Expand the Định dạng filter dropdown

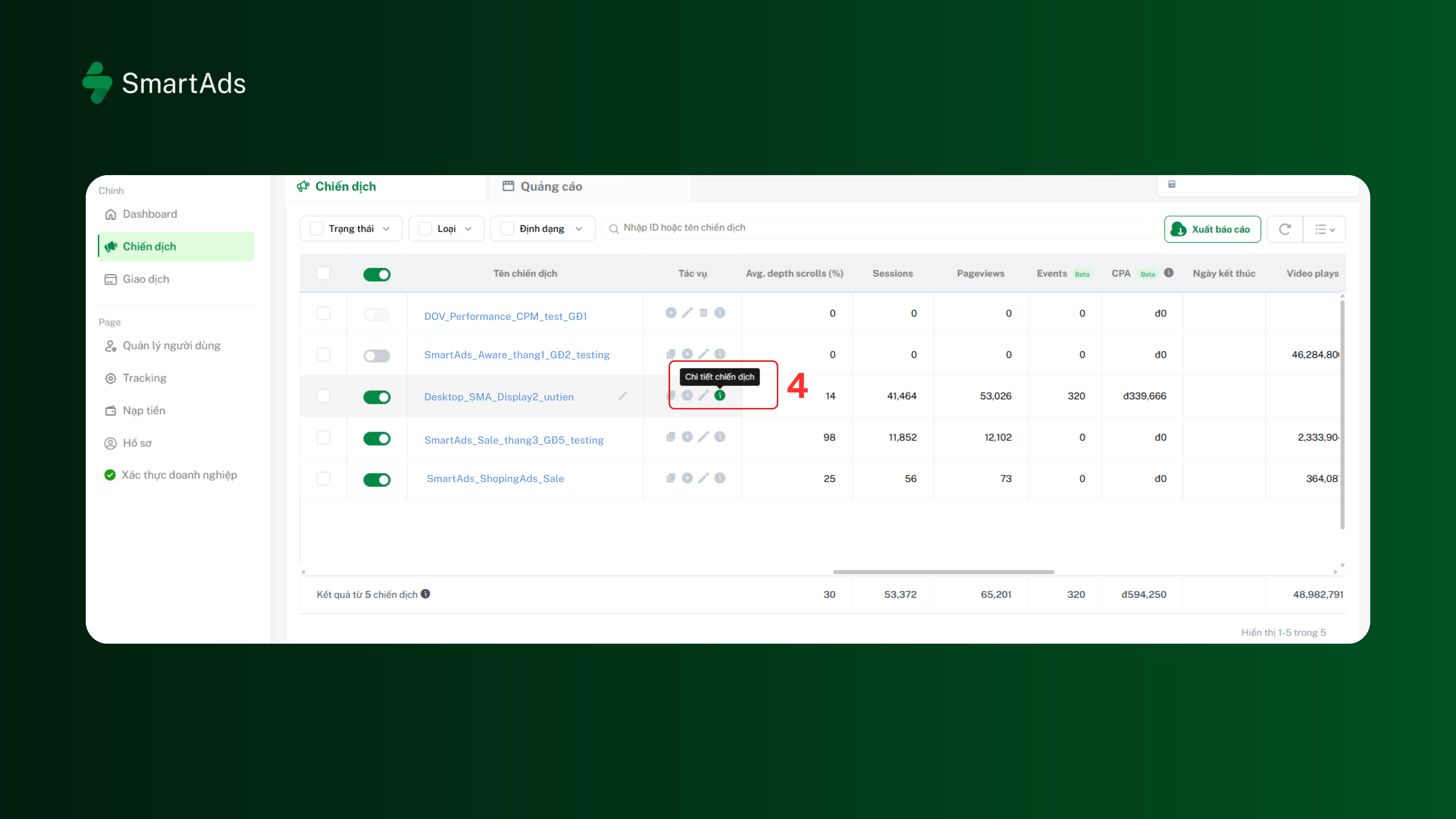coord(543,229)
